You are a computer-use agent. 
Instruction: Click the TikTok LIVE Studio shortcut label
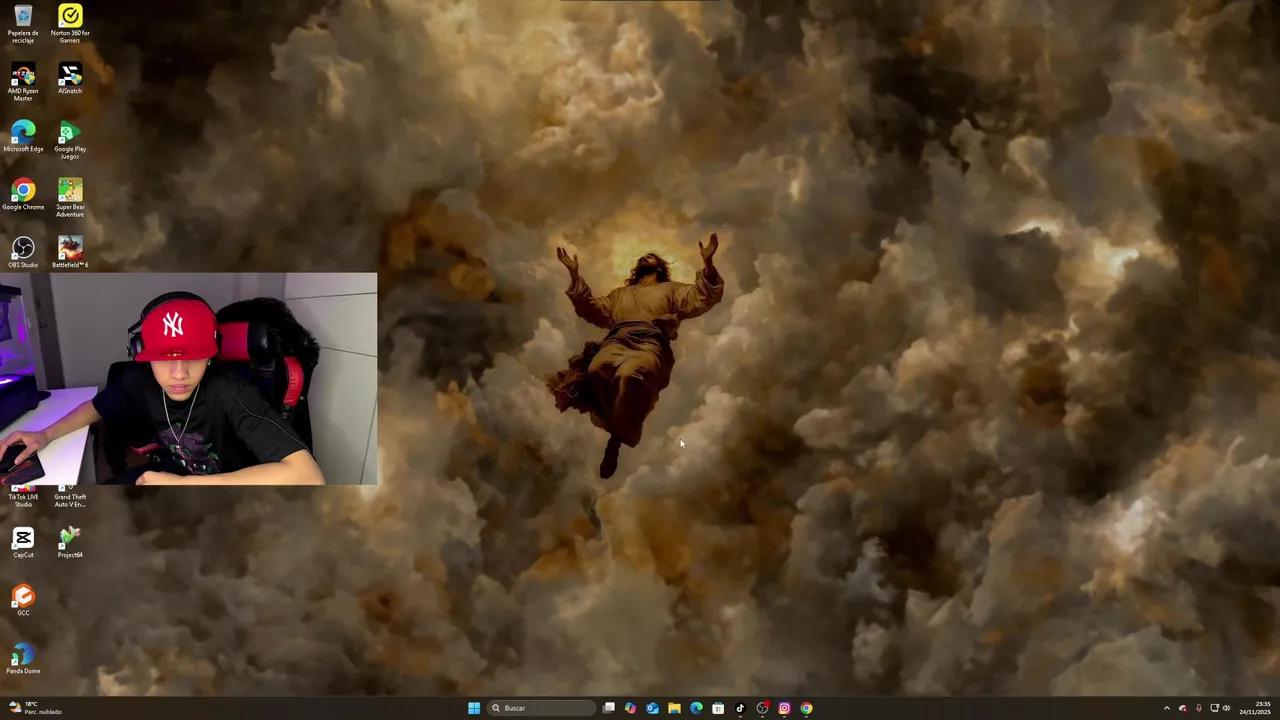pyautogui.click(x=23, y=500)
